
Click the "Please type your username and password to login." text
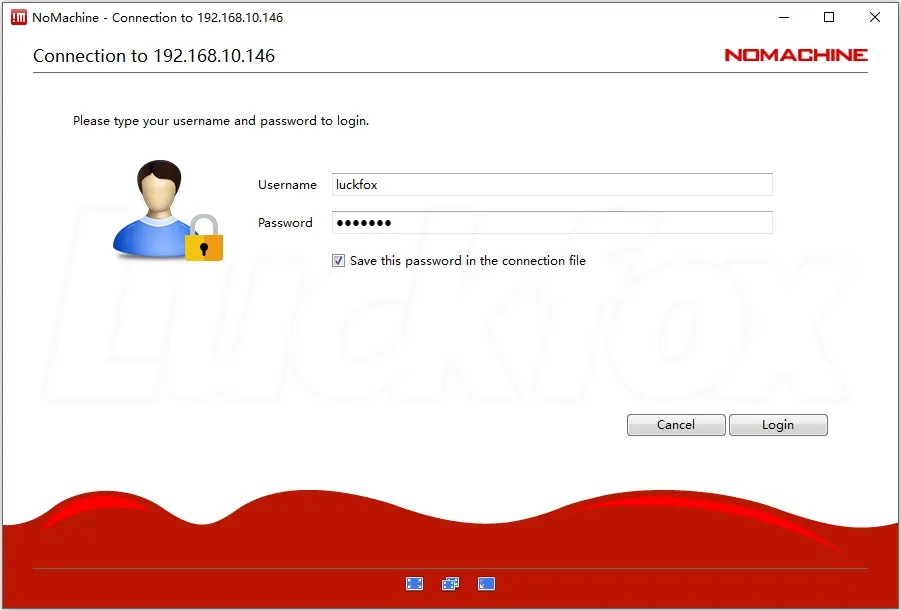tap(221, 121)
